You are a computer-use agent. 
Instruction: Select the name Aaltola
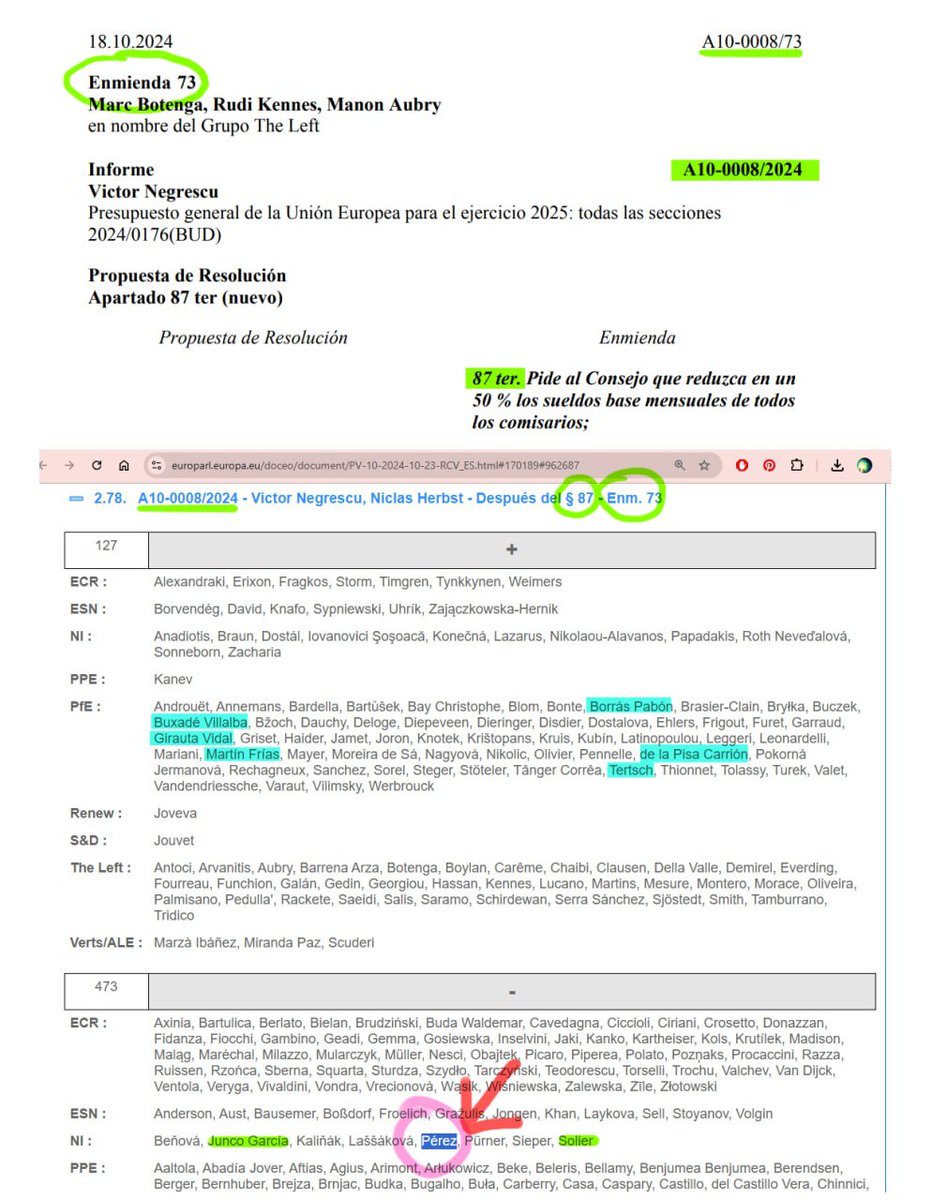pos(175,1167)
